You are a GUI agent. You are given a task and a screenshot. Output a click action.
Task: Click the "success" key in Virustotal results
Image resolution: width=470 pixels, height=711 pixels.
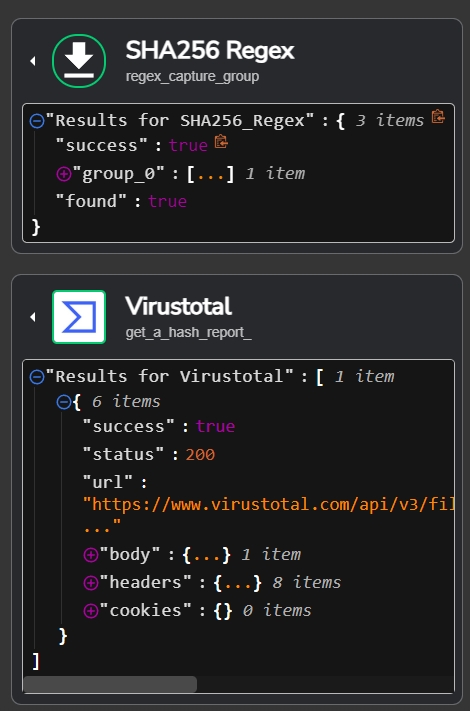tap(128, 426)
